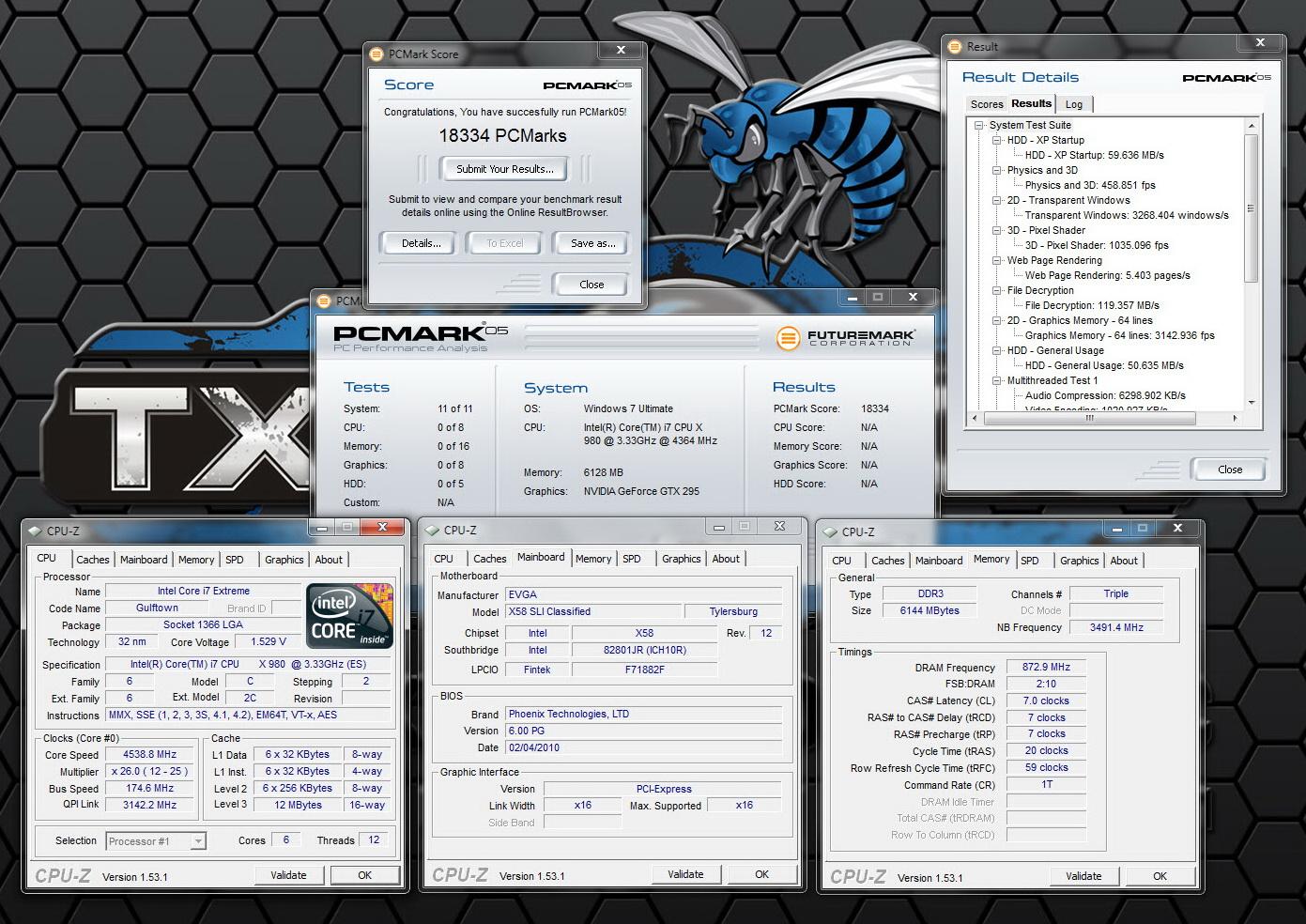Click OK in the mainboard CPU-Z window
The height and width of the screenshot is (924, 1306).
(x=762, y=874)
